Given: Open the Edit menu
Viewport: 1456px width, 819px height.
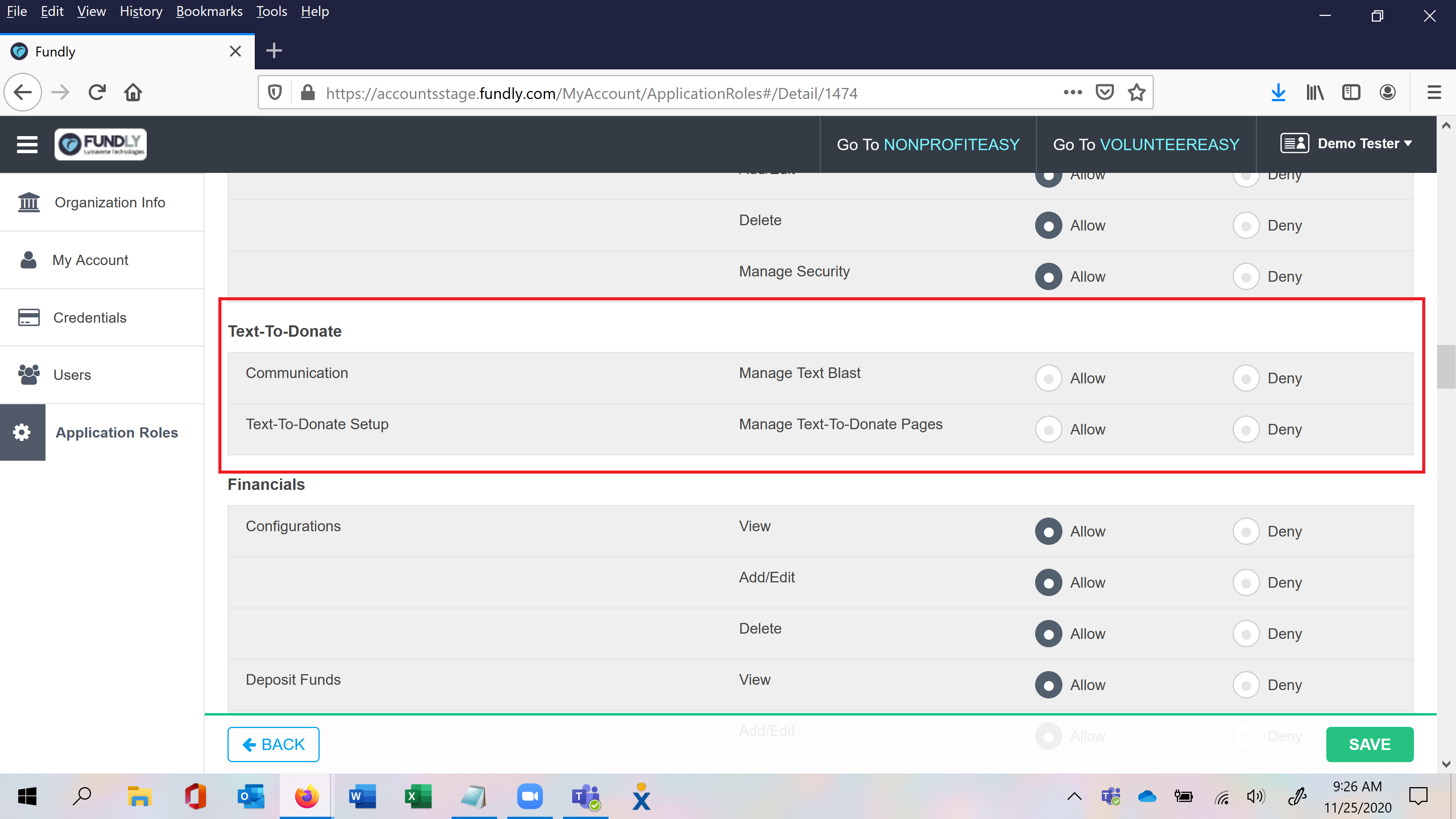Looking at the screenshot, I should coord(52,11).
